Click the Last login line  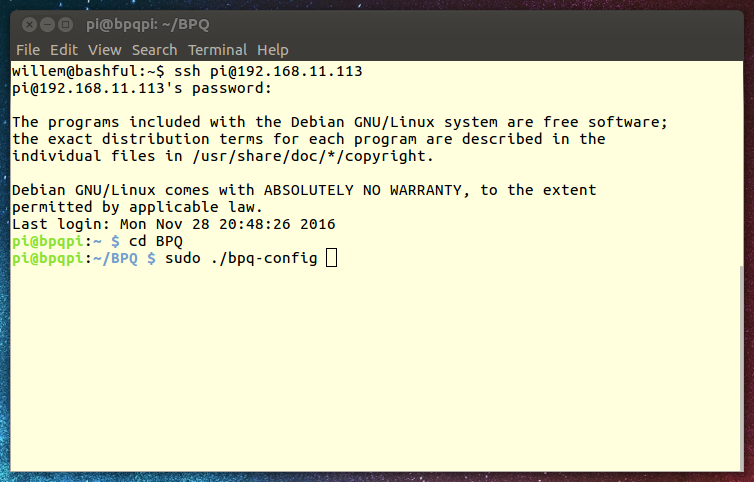click(174, 224)
